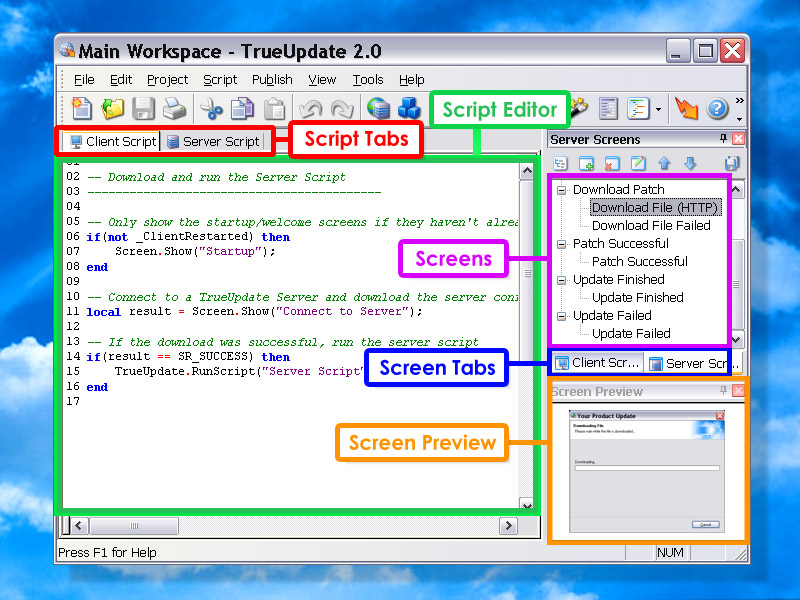
Task: Click the screens tree scrollbar up arrow
Action: [x=737, y=190]
